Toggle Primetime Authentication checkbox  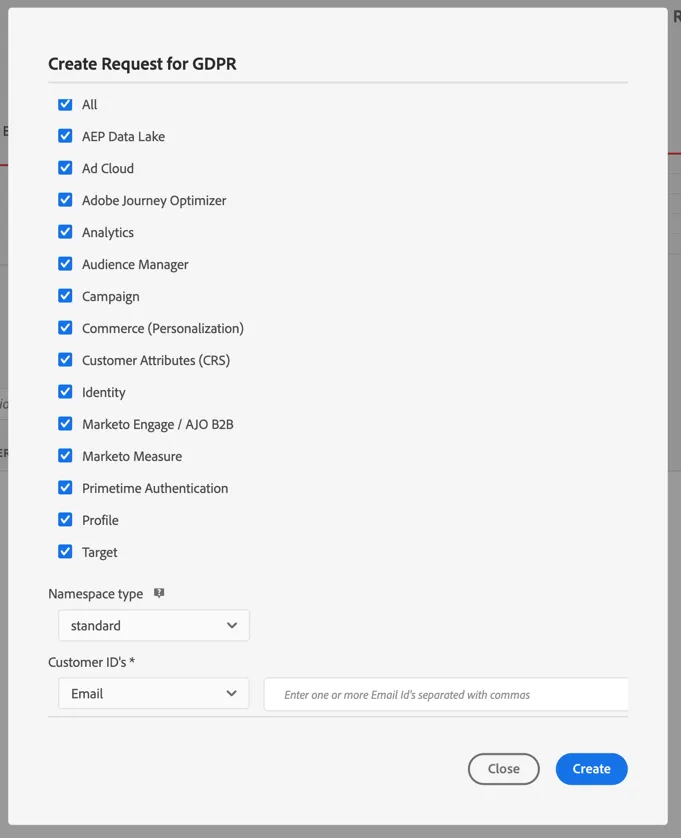65,488
